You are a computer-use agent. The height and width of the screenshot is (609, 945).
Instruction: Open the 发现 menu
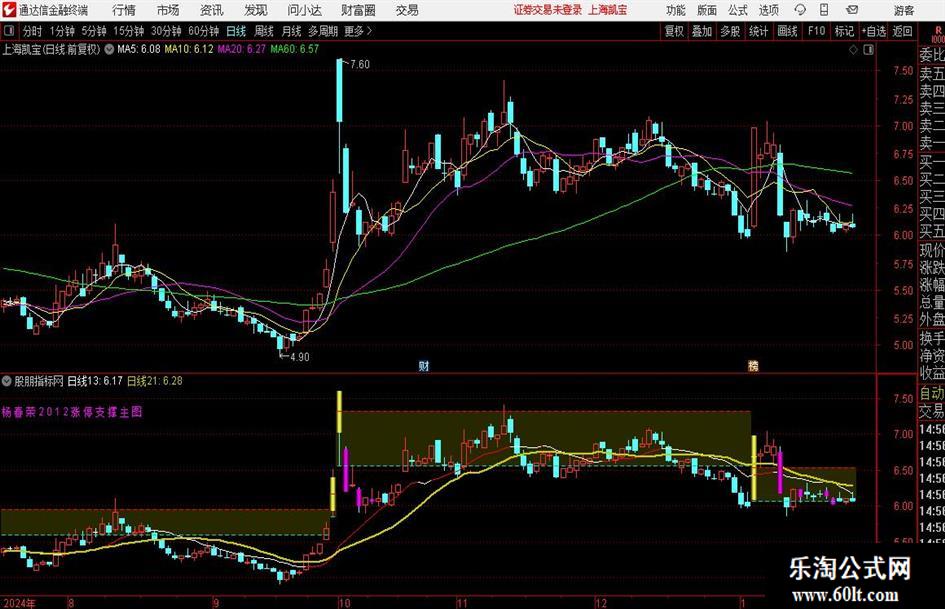256,10
